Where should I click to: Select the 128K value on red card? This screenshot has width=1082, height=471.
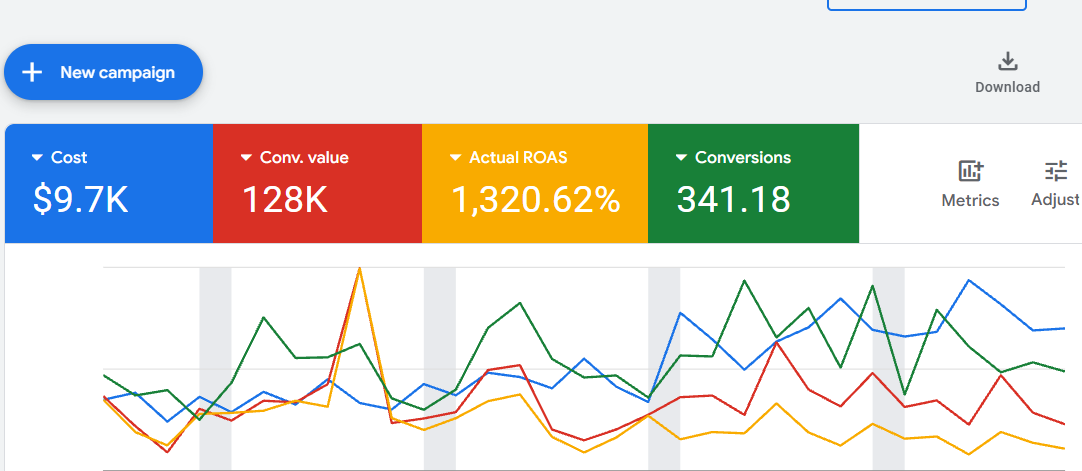pos(285,200)
